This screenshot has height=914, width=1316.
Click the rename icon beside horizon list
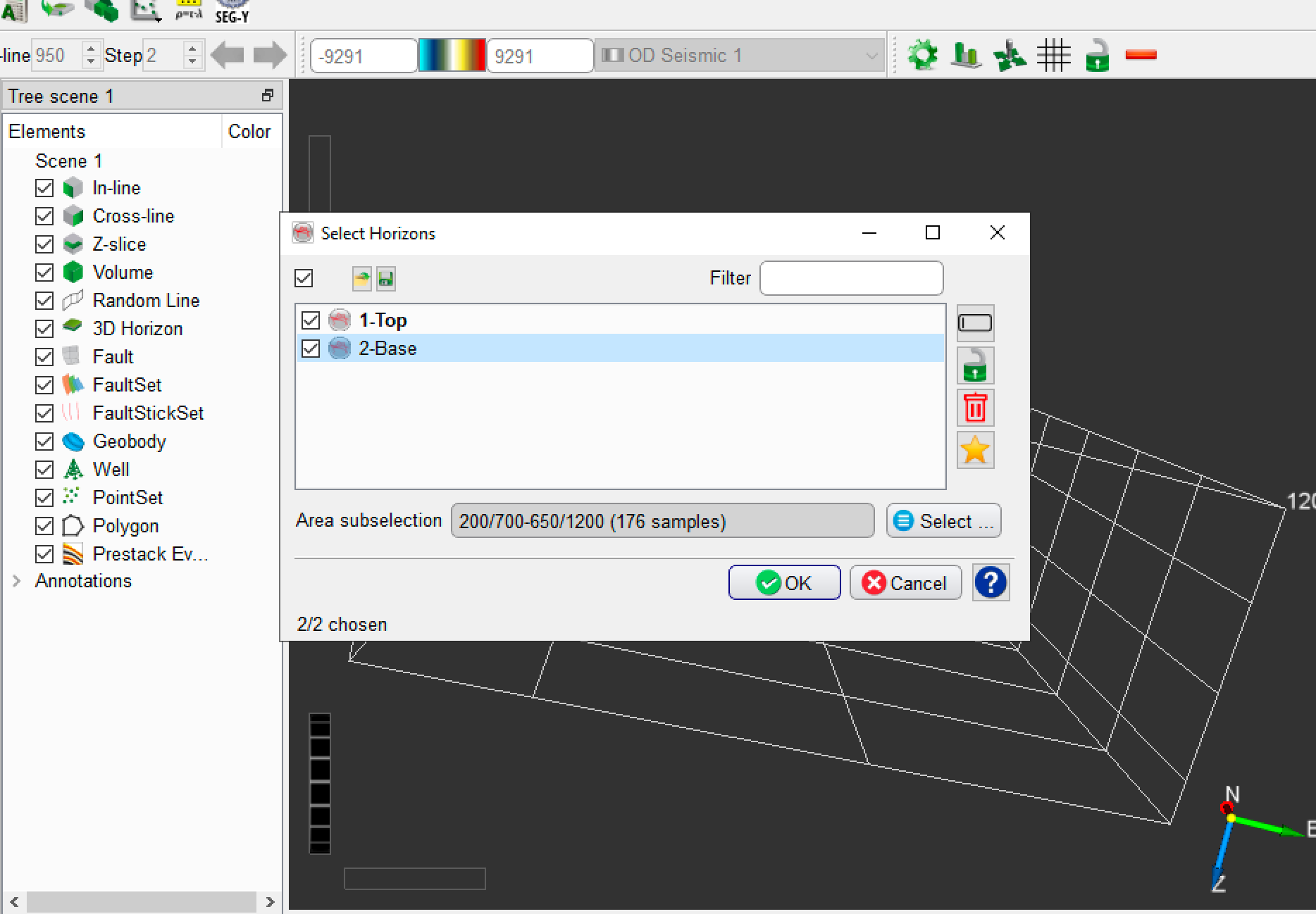pos(975,323)
